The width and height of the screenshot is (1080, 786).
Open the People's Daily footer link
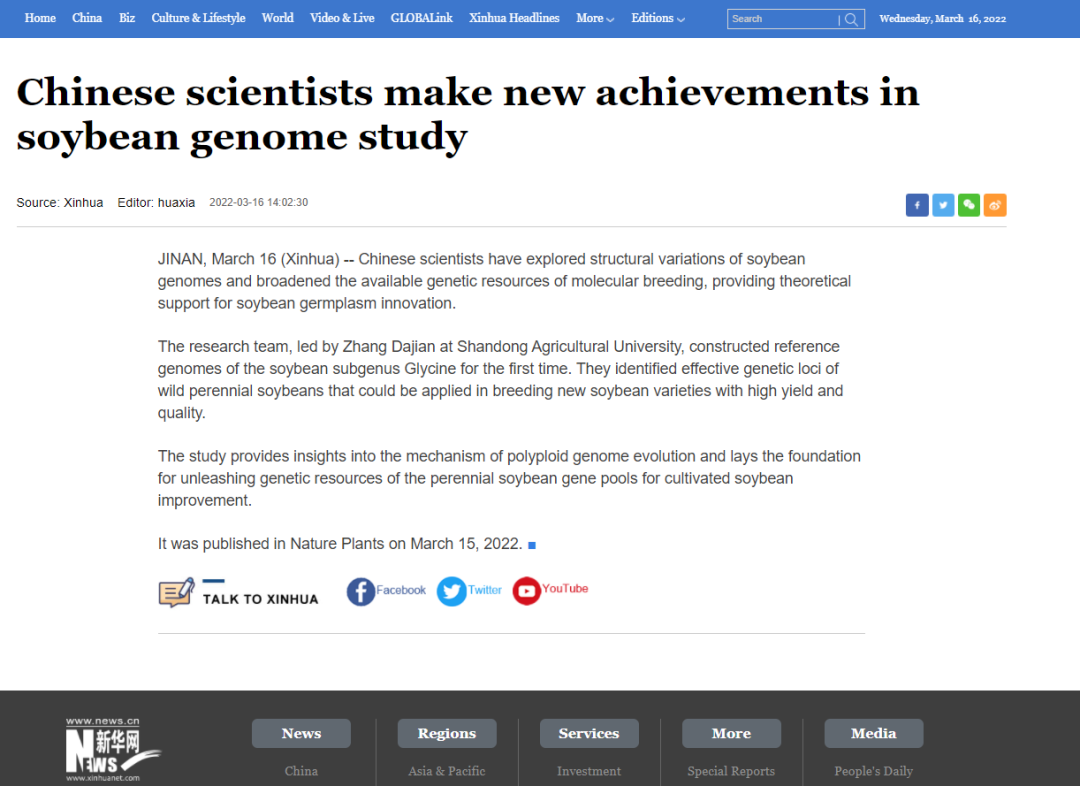873,772
